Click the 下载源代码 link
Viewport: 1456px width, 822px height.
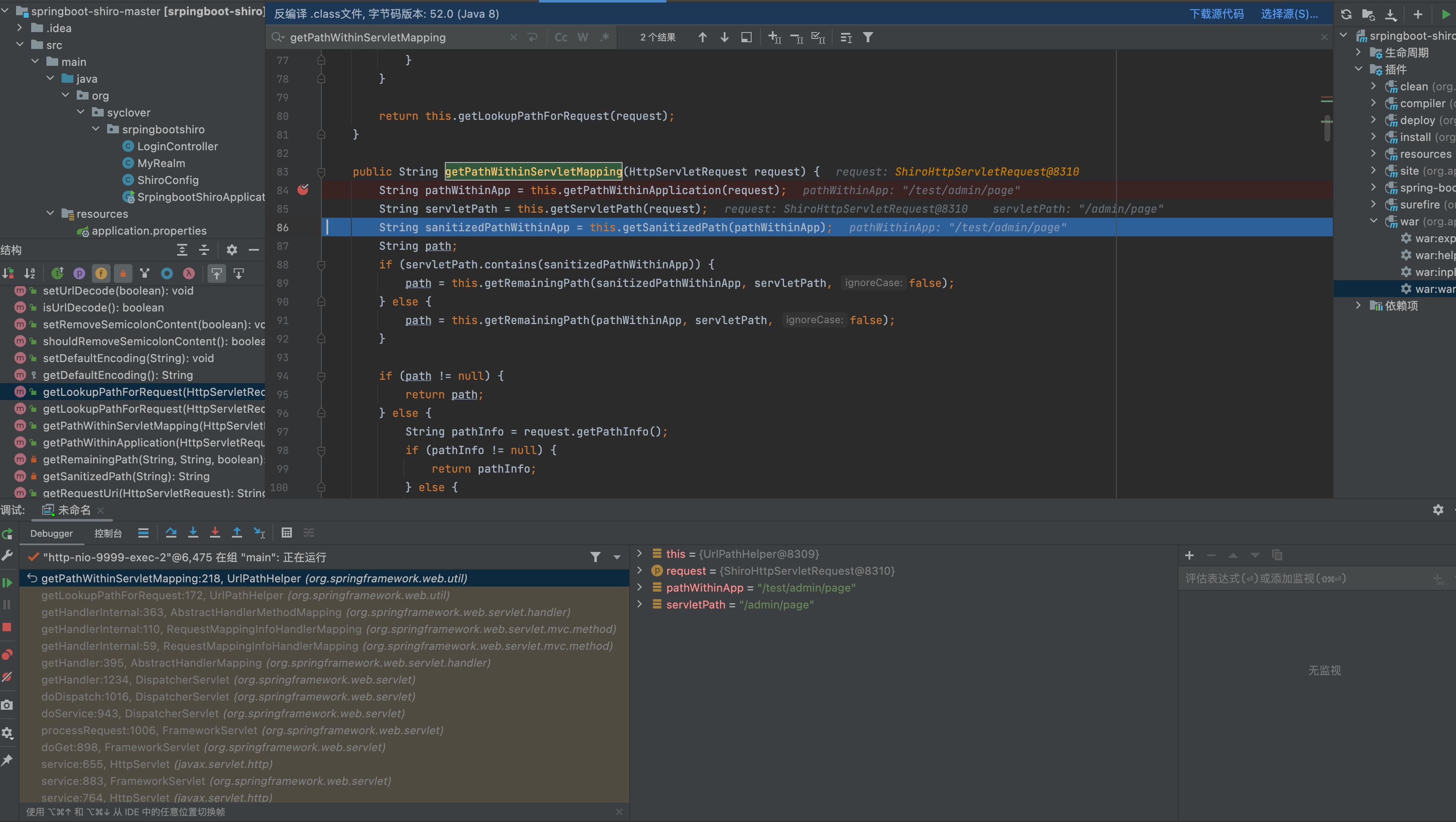point(1216,14)
